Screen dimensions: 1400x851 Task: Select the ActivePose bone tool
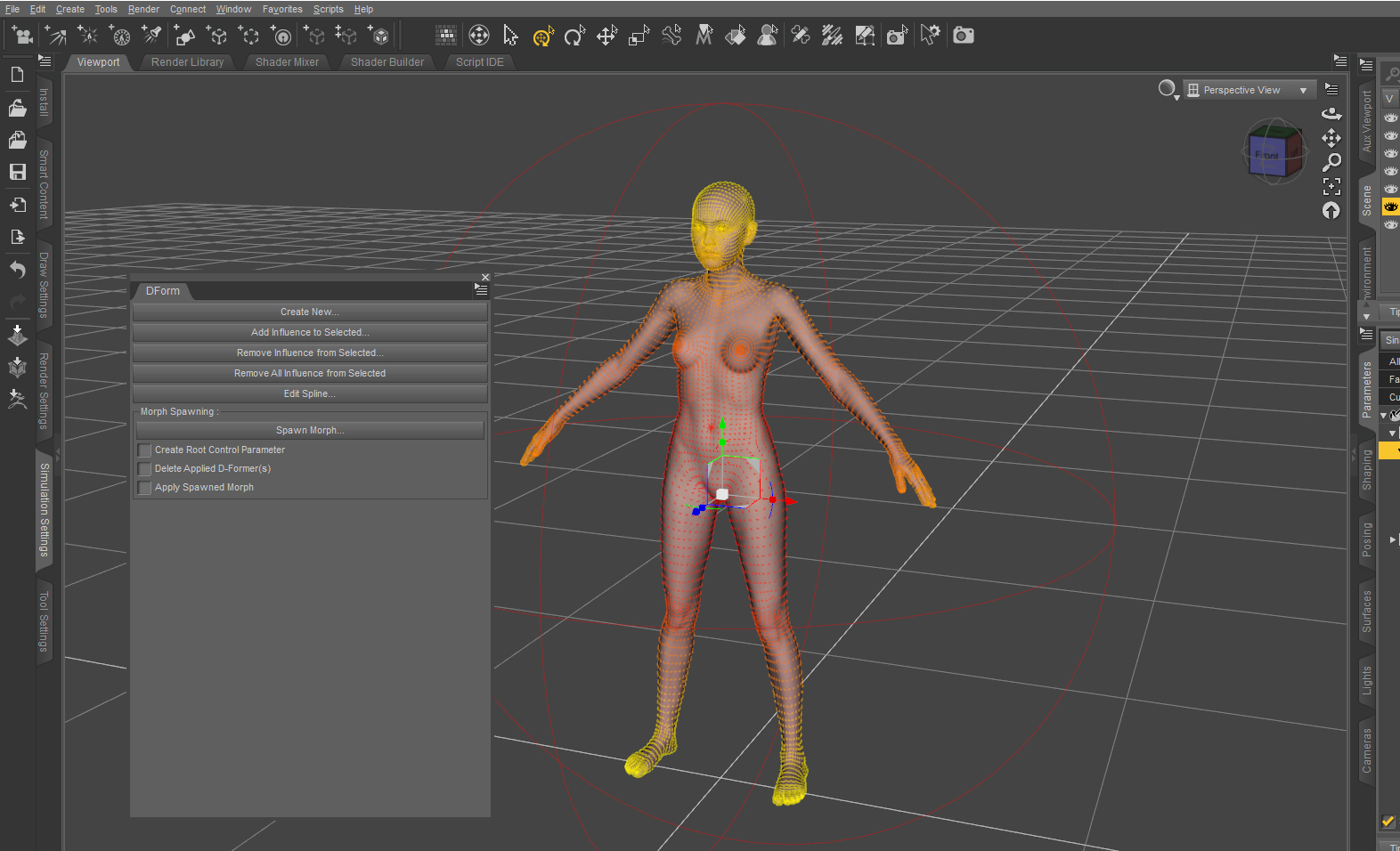pyautogui.click(x=672, y=36)
